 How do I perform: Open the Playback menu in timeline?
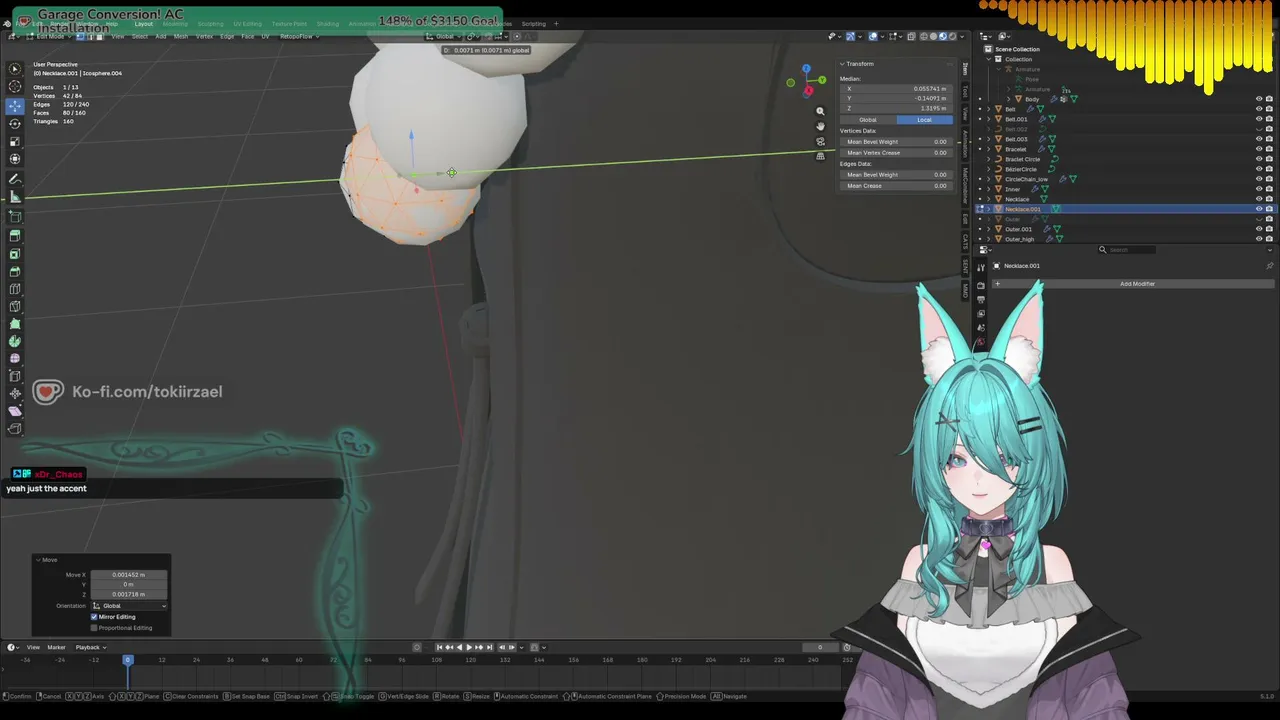[x=89, y=647]
